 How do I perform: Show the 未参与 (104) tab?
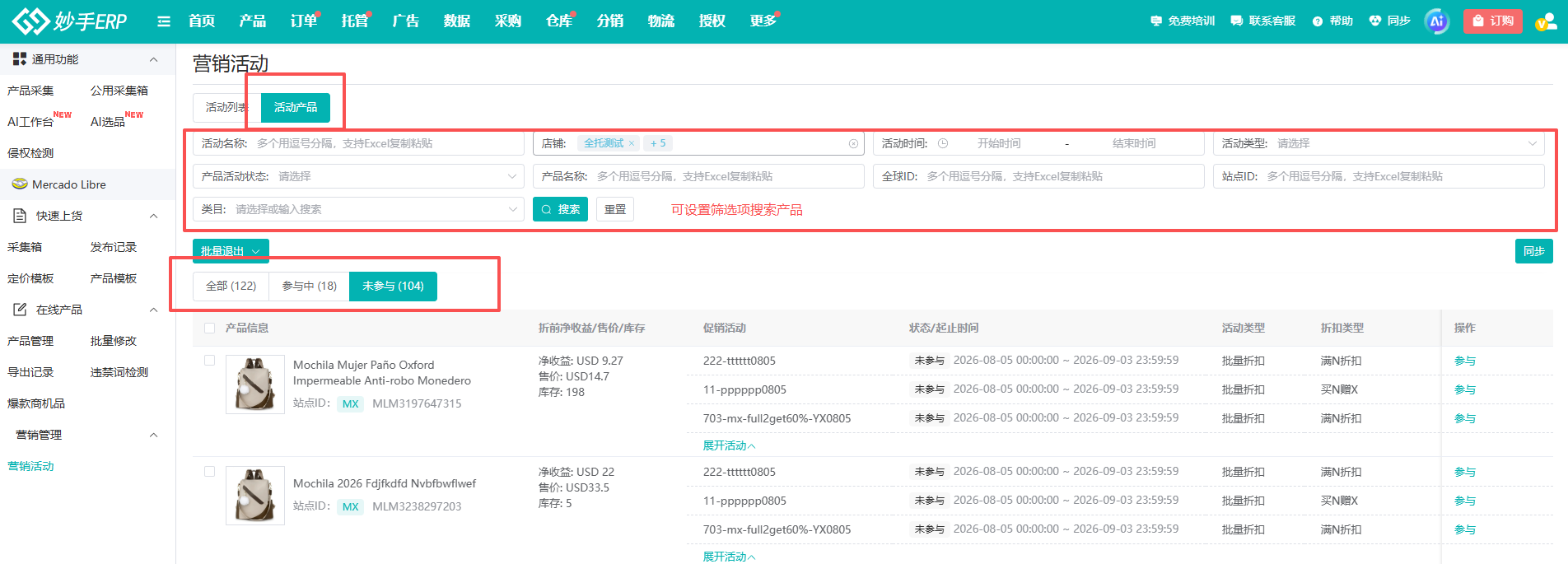394,286
